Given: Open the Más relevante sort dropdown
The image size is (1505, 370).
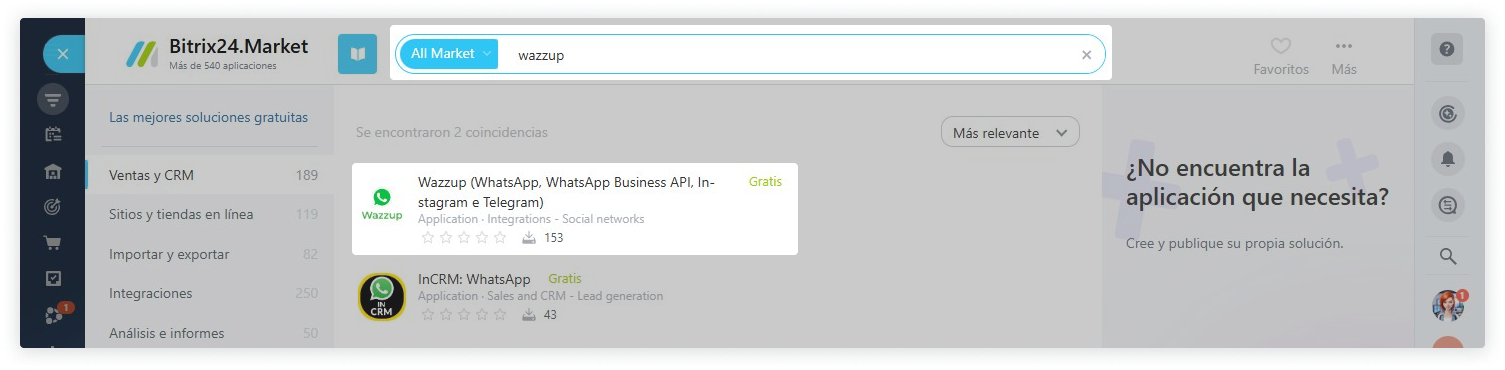Looking at the screenshot, I should pyautogui.click(x=1010, y=132).
